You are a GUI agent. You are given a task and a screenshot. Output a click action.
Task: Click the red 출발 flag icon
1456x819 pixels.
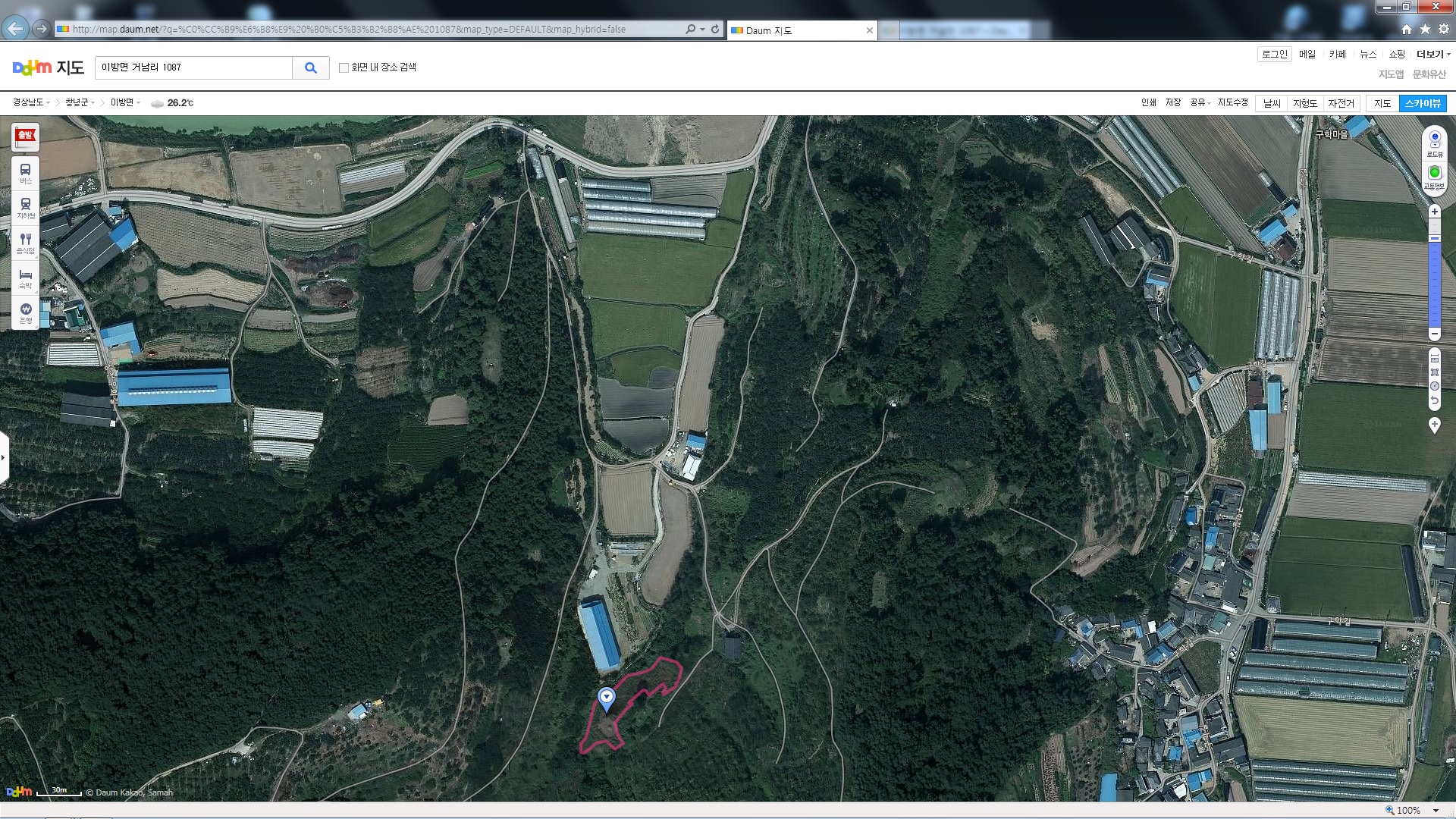[x=26, y=137]
